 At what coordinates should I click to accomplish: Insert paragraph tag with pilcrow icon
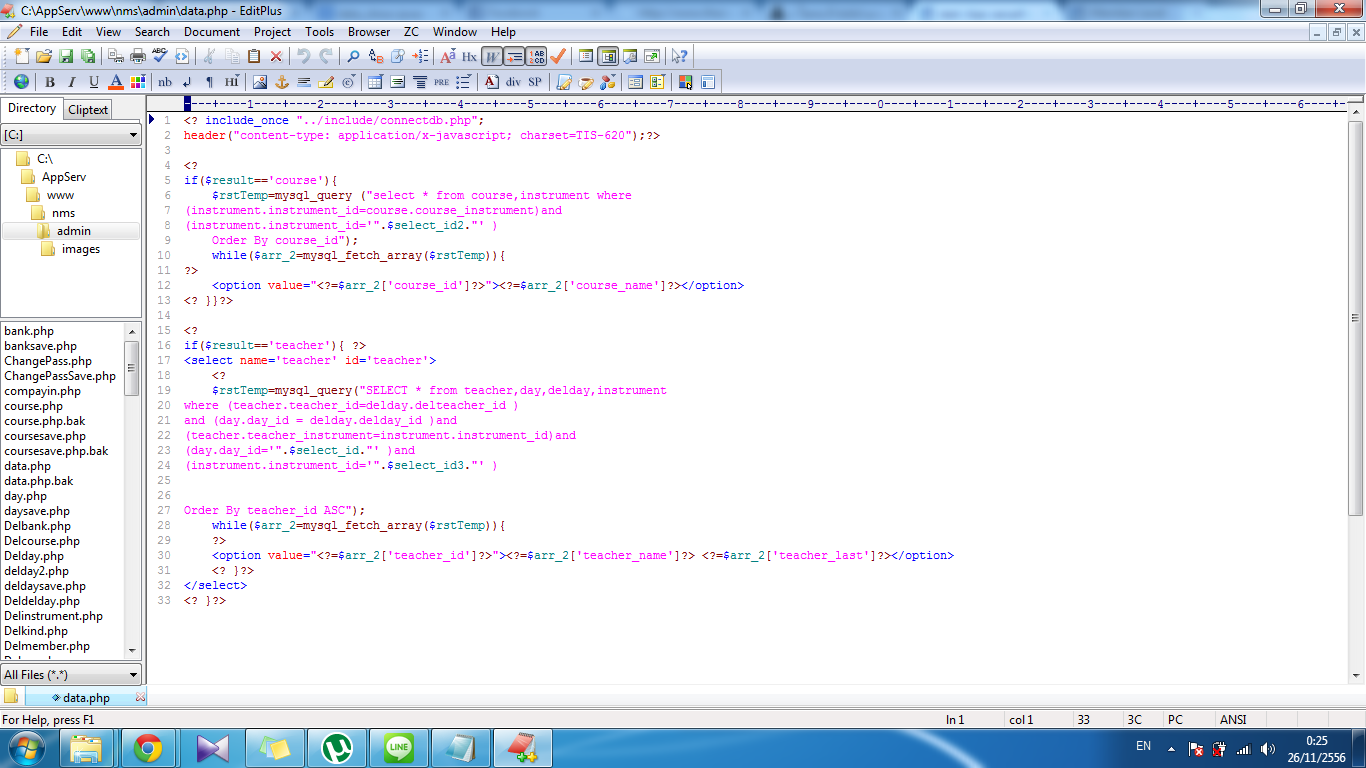(209, 82)
